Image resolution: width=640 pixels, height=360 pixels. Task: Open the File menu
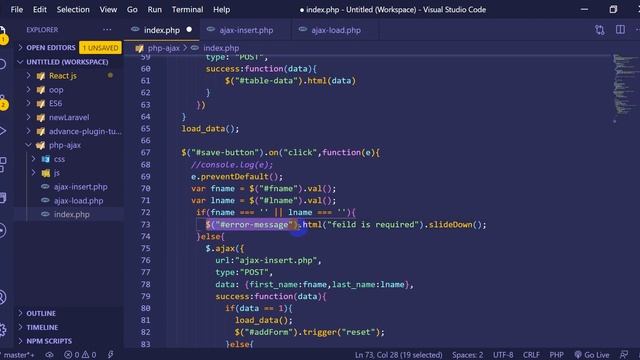click(16, 9)
